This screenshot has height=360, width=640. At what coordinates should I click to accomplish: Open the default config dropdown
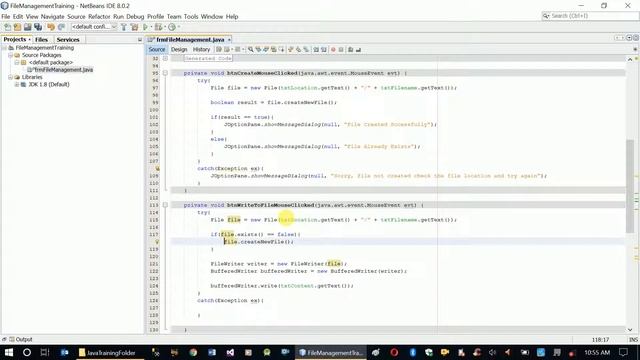94,27
